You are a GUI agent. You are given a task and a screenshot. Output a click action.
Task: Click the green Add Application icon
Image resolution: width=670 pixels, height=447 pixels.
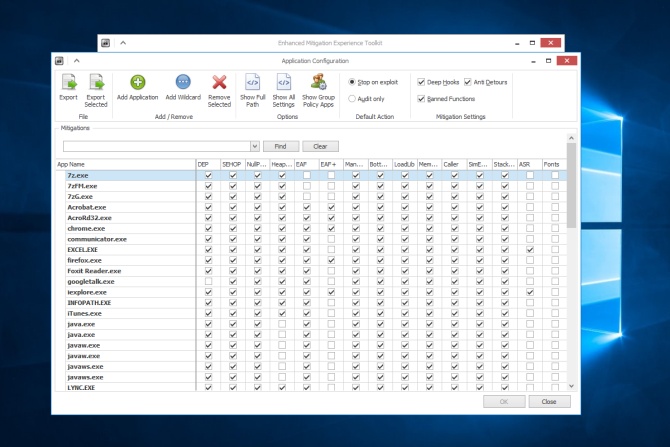point(138,82)
